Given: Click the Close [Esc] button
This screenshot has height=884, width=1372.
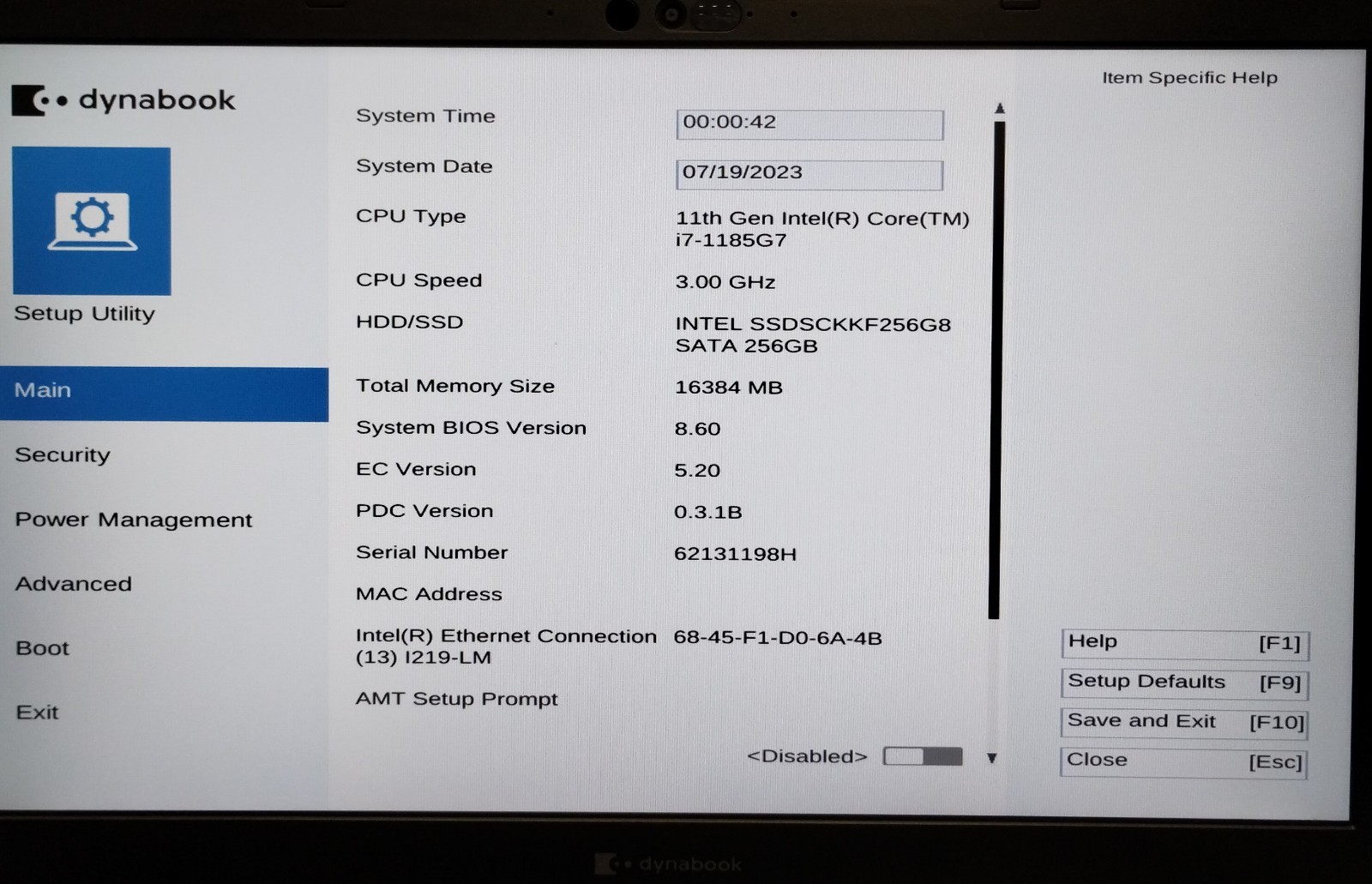Looking at the screenshot, I should click(x=1184, y=762).
